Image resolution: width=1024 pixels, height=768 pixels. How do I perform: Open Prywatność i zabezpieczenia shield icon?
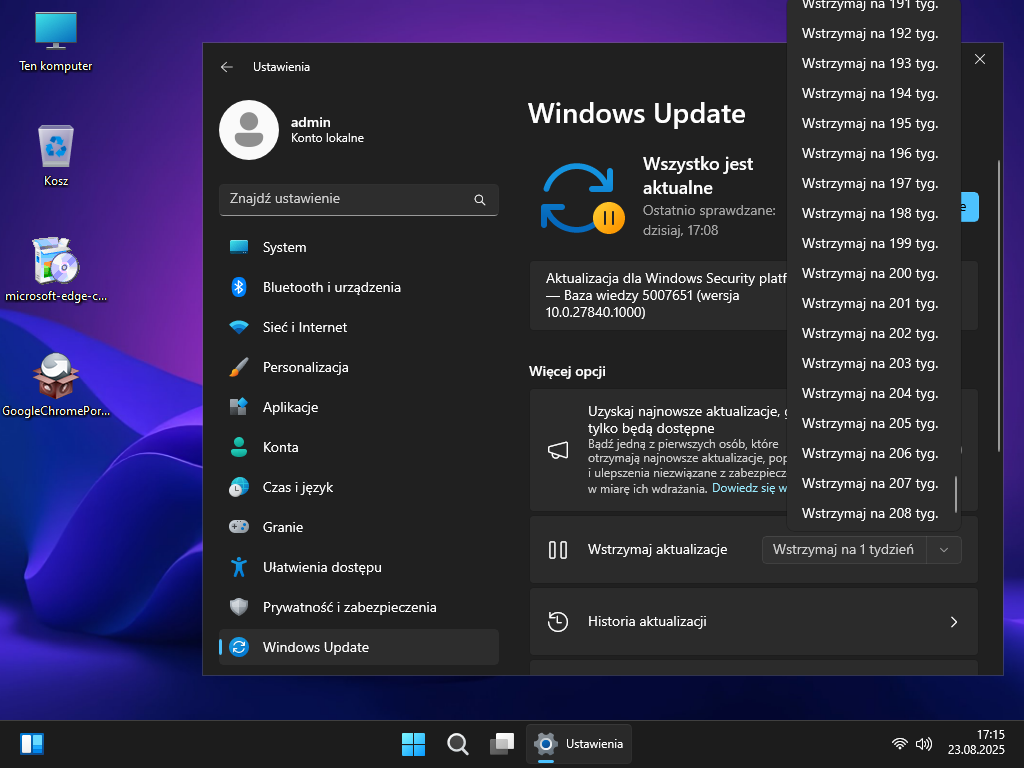pyautogui.click(x=239, y=607)
